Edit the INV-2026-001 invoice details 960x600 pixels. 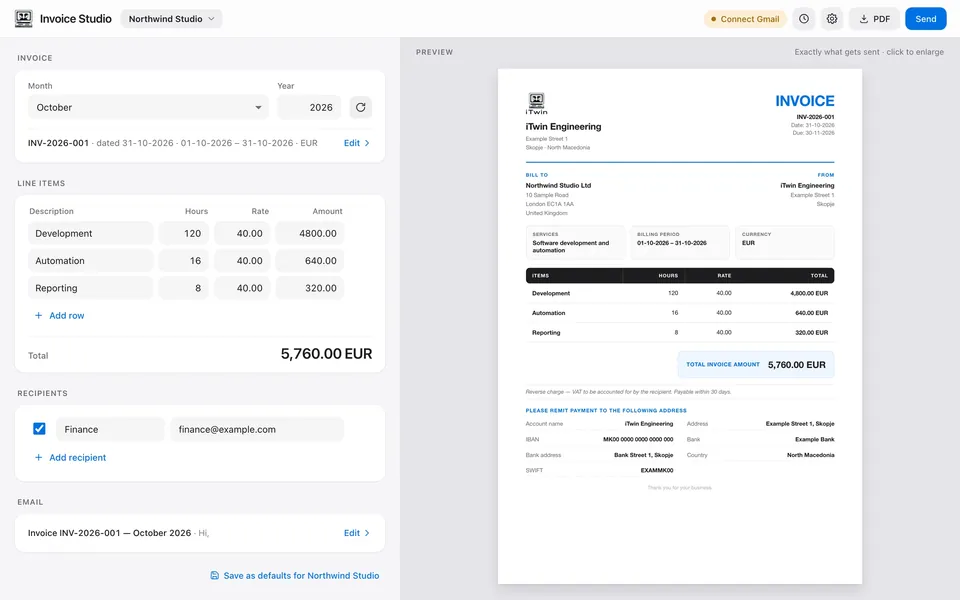[x=356, y=143]
